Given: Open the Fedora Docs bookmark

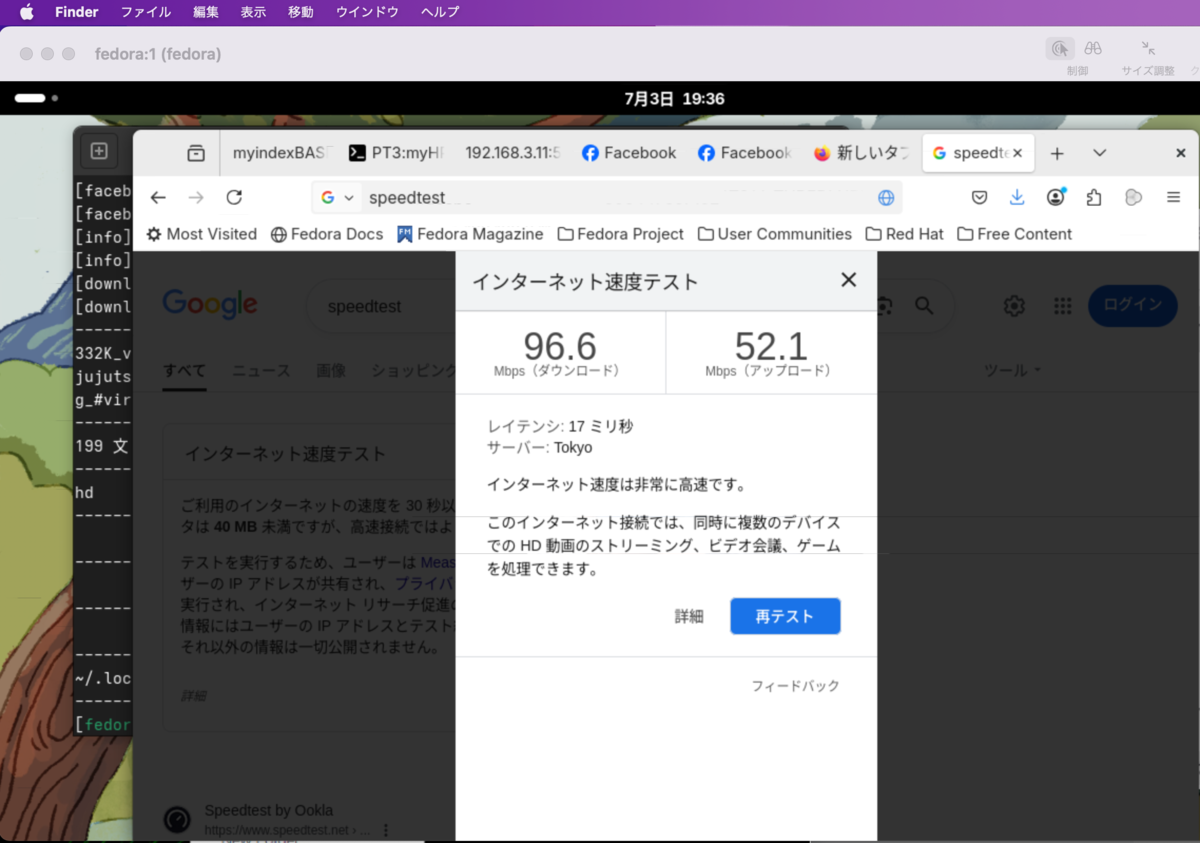Looking at the screenshot, I should pyautogui.click(x=326, y=234).
